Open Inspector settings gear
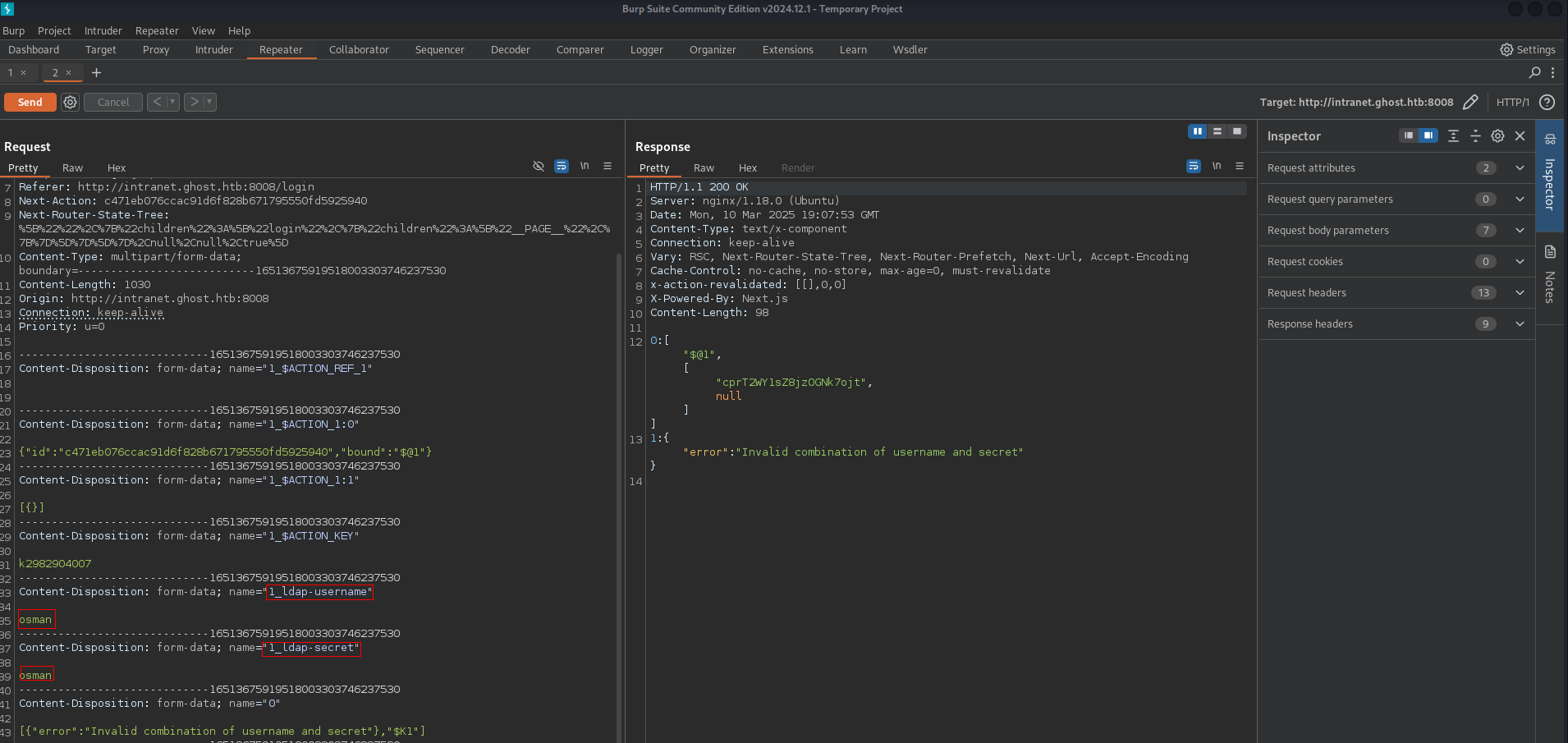Image resolution: width=1568 pixels, height=743 pixels. point(1497,136)
